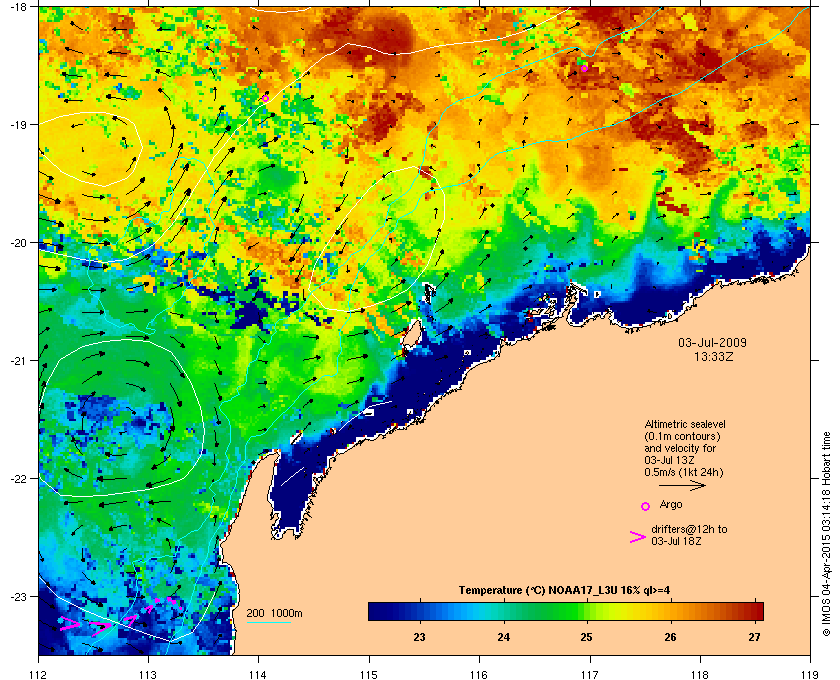Screen dimensions: 840x680
Task: Click longitude axis label 117
Action: tap(590, 675)
